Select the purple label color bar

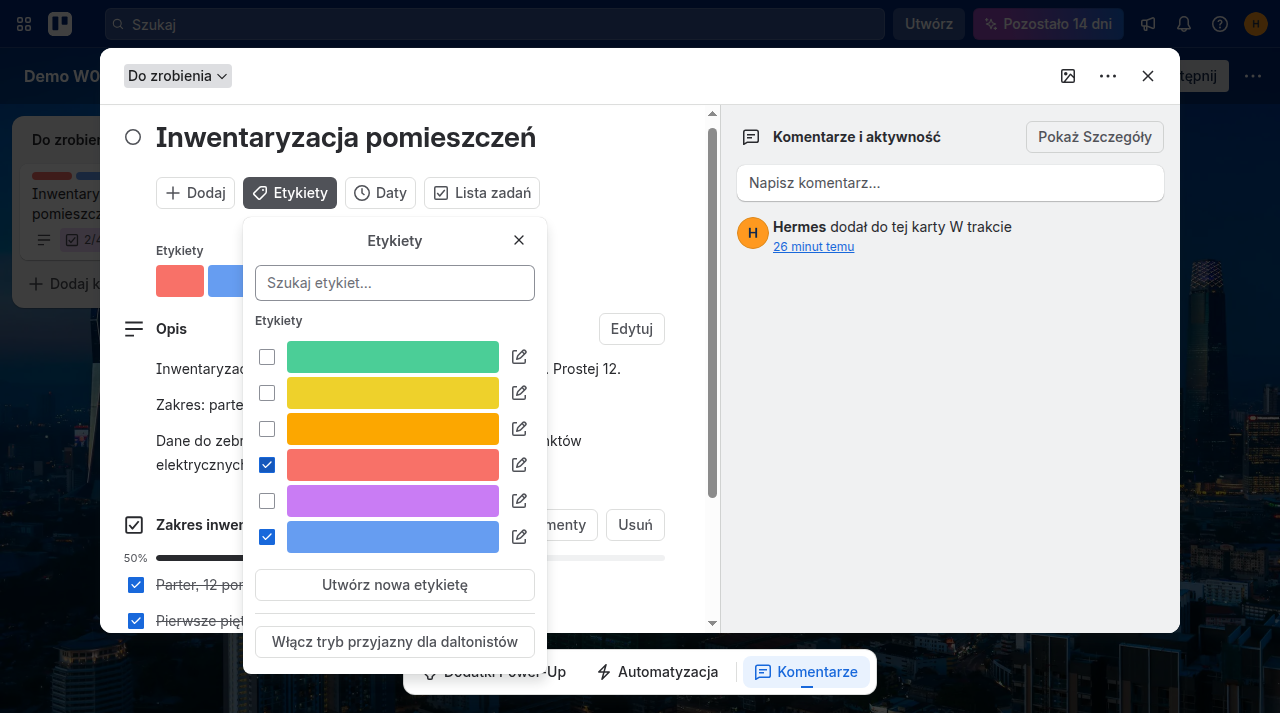393,501
